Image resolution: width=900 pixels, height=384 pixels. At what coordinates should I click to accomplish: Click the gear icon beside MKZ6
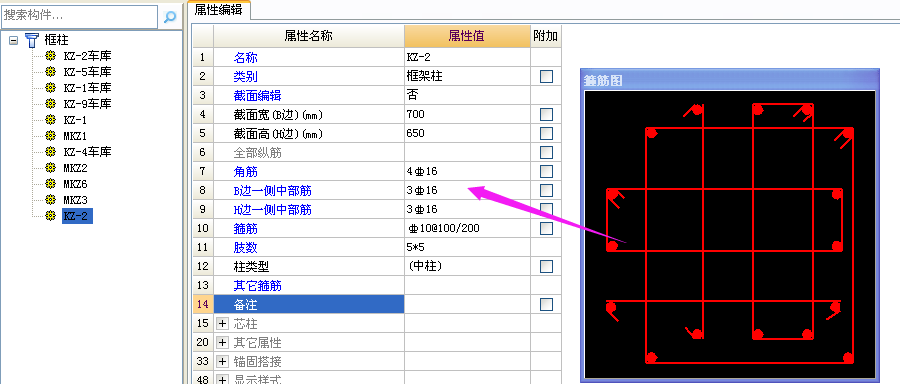pyautogui.click(x=51, y=184)
